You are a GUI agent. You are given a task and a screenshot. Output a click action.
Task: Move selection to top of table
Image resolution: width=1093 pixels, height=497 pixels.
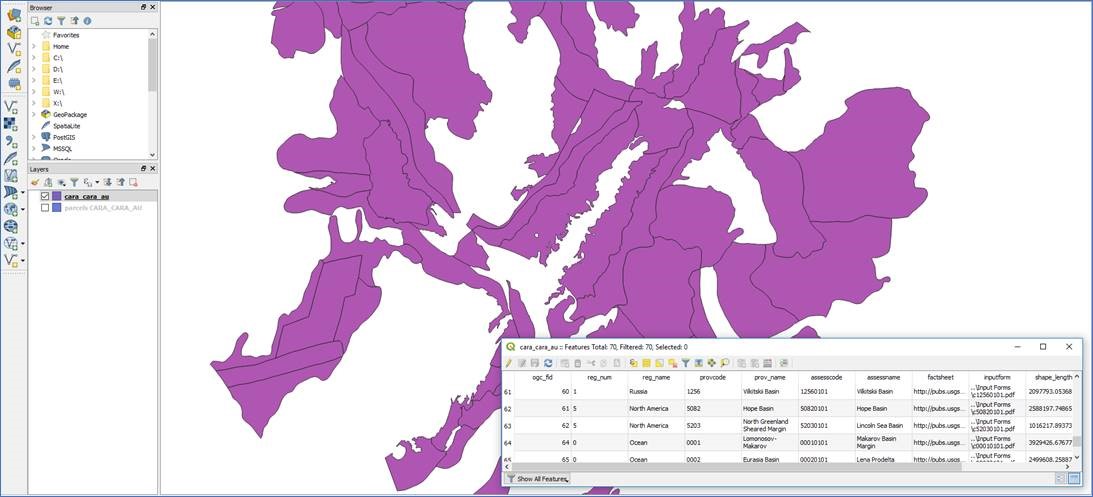point(698,362)
